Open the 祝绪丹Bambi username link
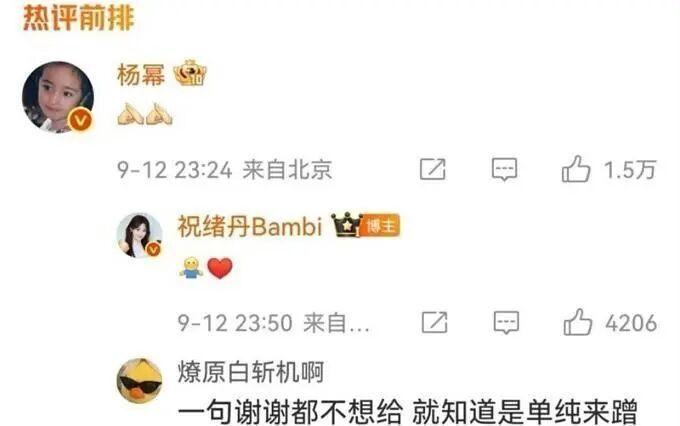Viewport: 680px width, 426px height. pos(250,226)
